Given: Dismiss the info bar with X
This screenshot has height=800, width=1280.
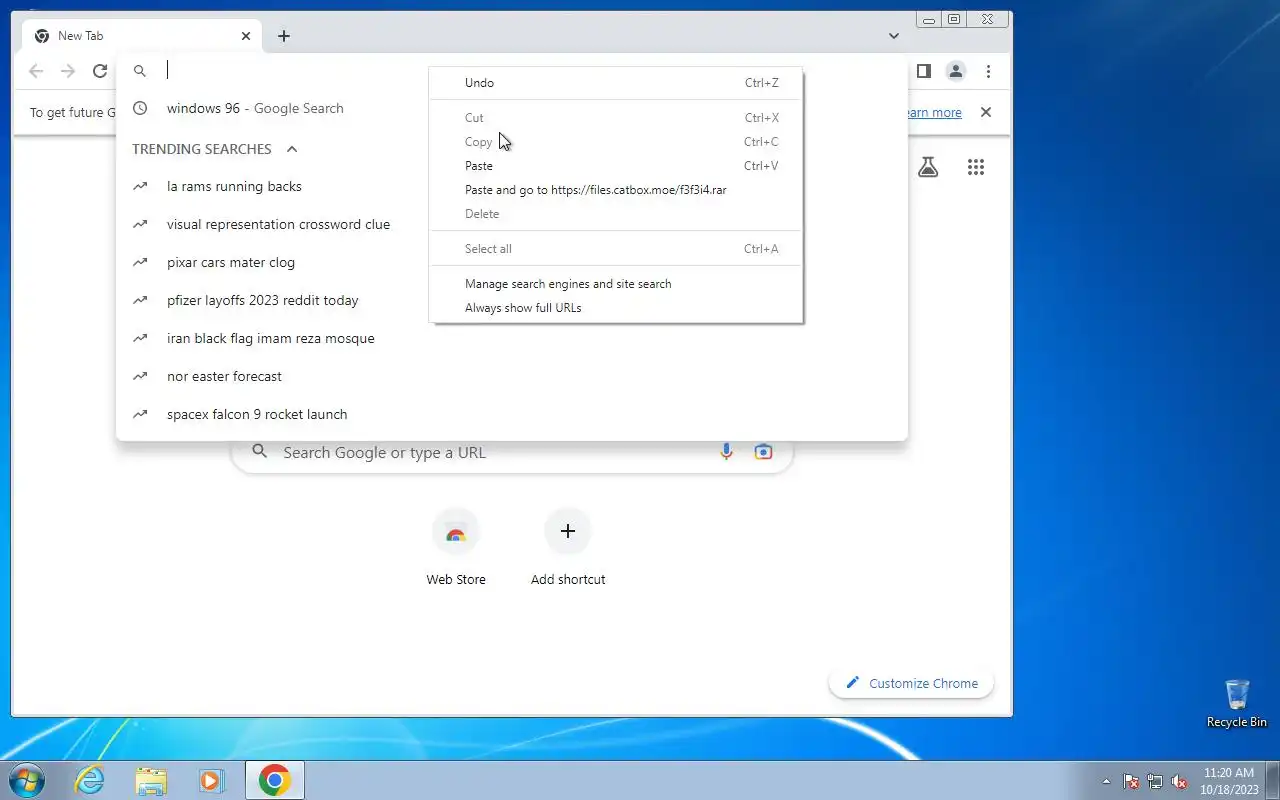Looking at the screenshot, I should point(986,112).
